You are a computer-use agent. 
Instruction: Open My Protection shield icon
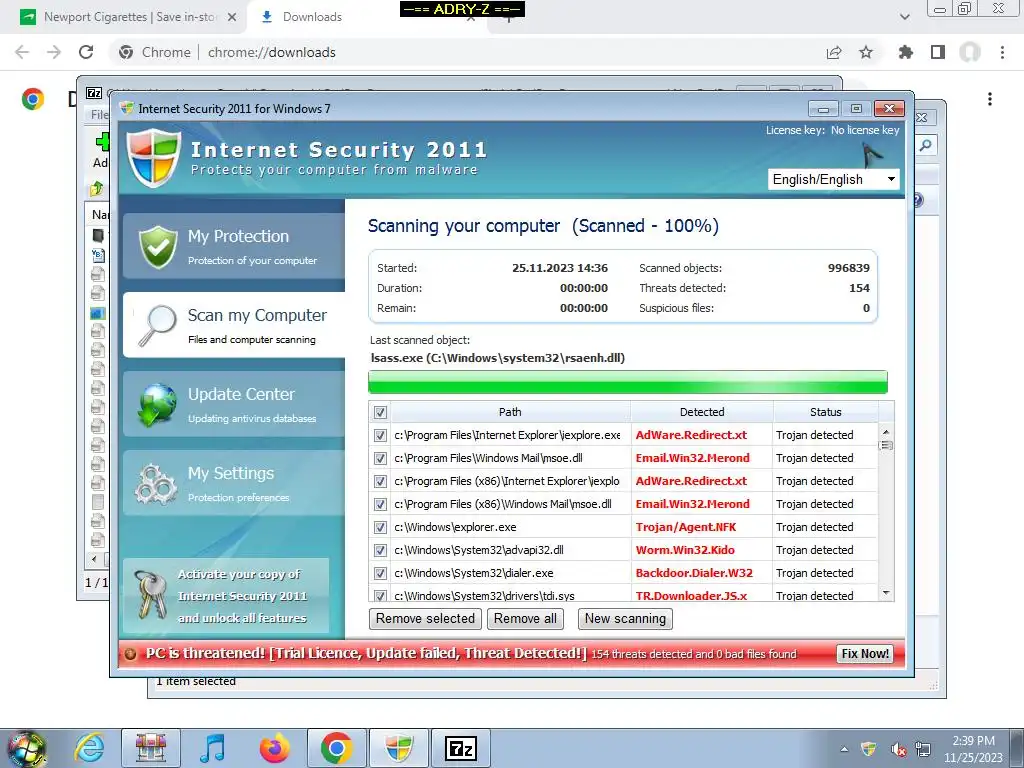(158, 247)
